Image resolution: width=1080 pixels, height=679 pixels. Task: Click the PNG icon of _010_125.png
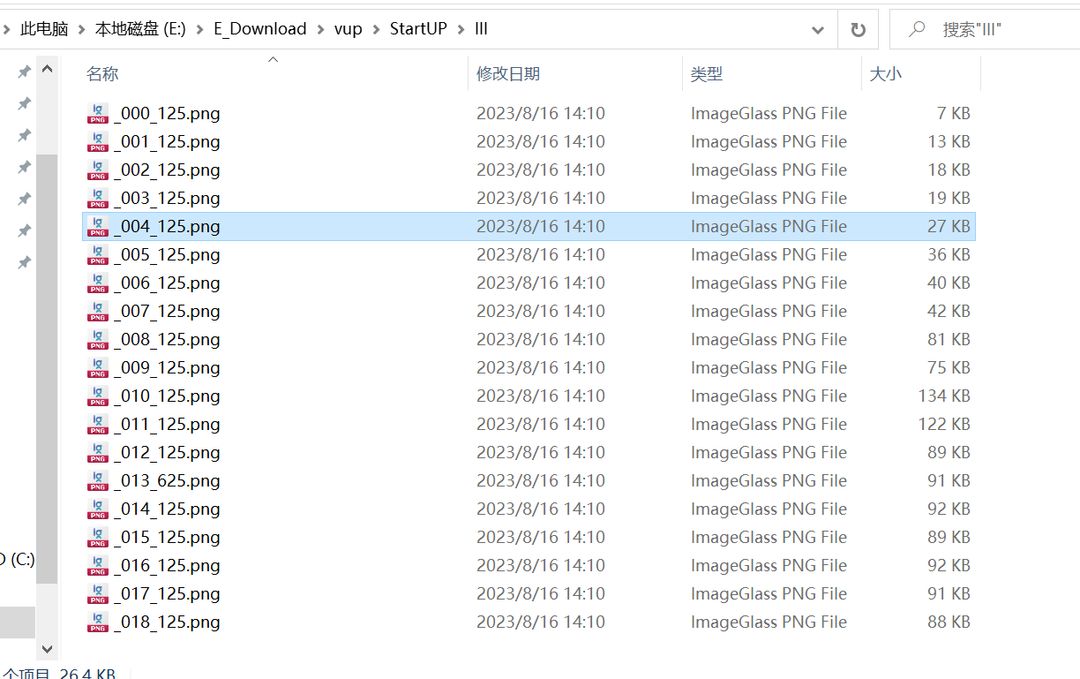coord(98,396)
